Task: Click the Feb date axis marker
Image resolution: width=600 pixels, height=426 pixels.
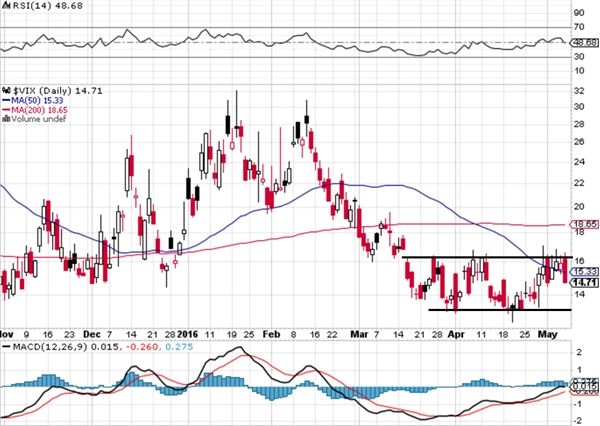Action: tap(271, 334)
